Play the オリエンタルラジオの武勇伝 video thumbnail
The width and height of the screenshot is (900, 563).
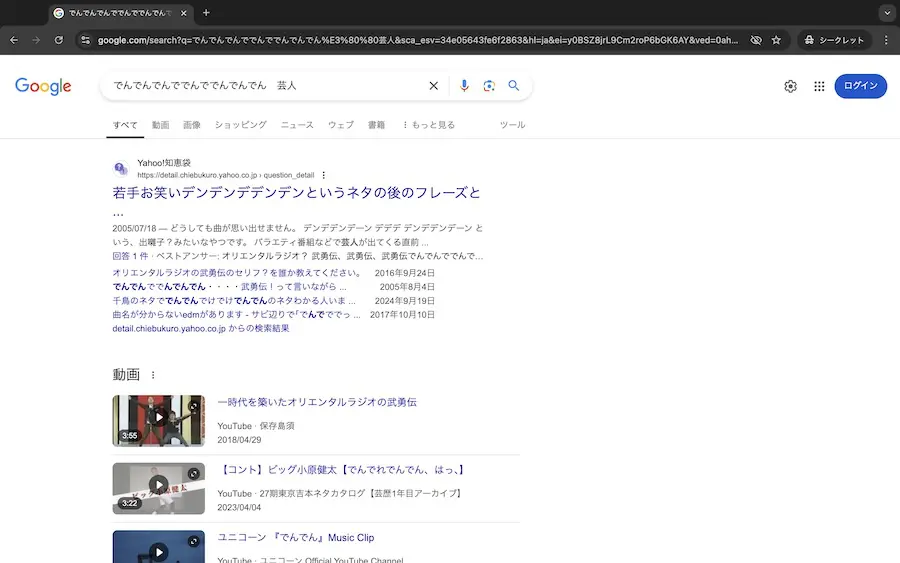tap(158, 420)
